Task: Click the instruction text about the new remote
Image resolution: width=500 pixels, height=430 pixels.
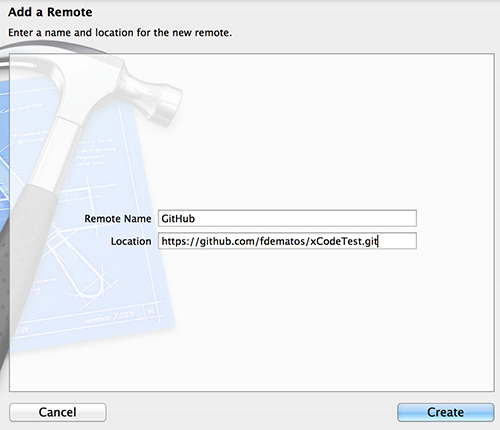Action: [x=120, y=33]
